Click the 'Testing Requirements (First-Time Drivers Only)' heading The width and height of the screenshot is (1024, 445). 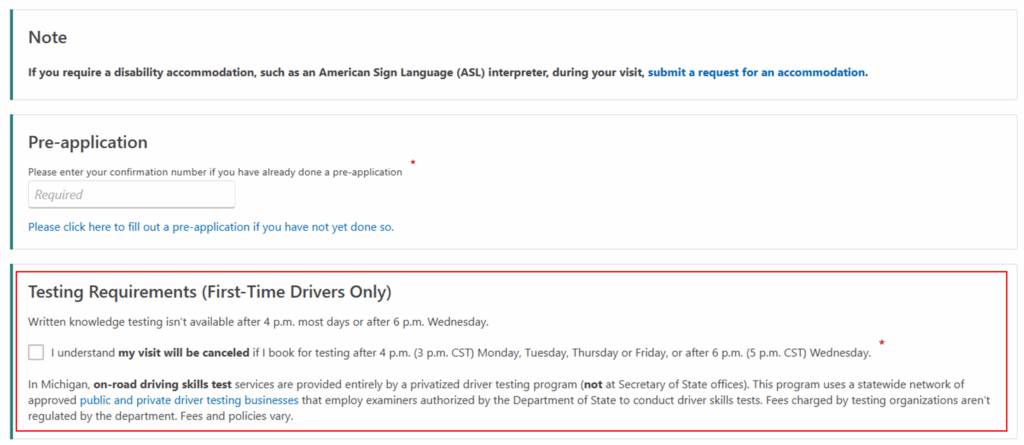pos(209,292)
